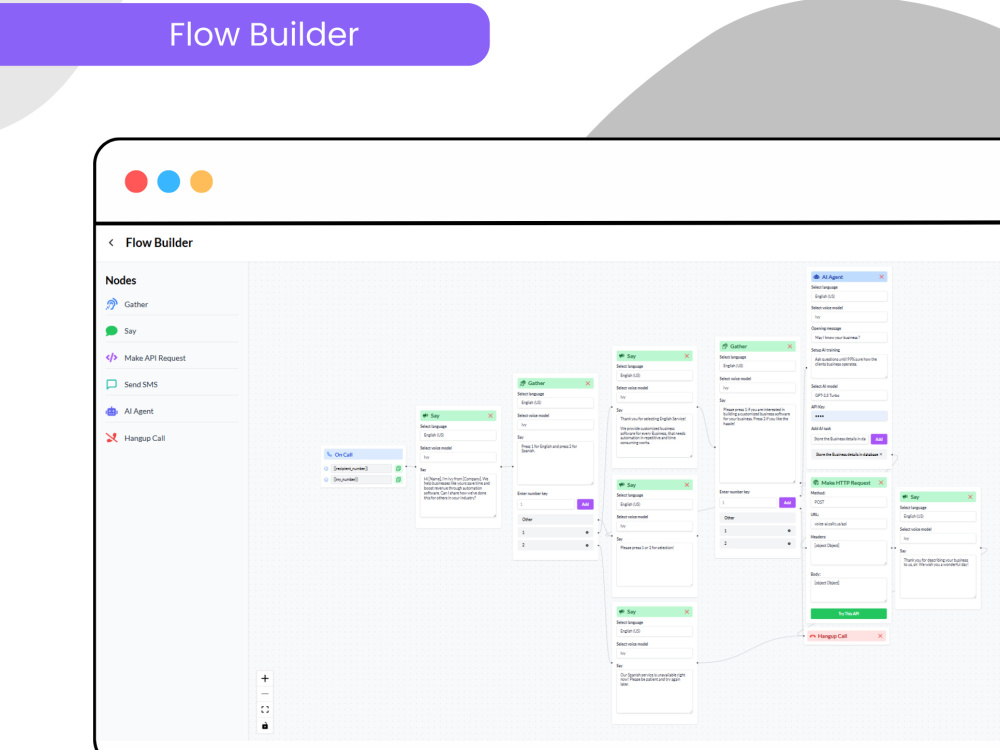This screenshot has width=1000, height=750.
Task: Open Select voice model dropdown in AI Agent
Action: (849, 317)
